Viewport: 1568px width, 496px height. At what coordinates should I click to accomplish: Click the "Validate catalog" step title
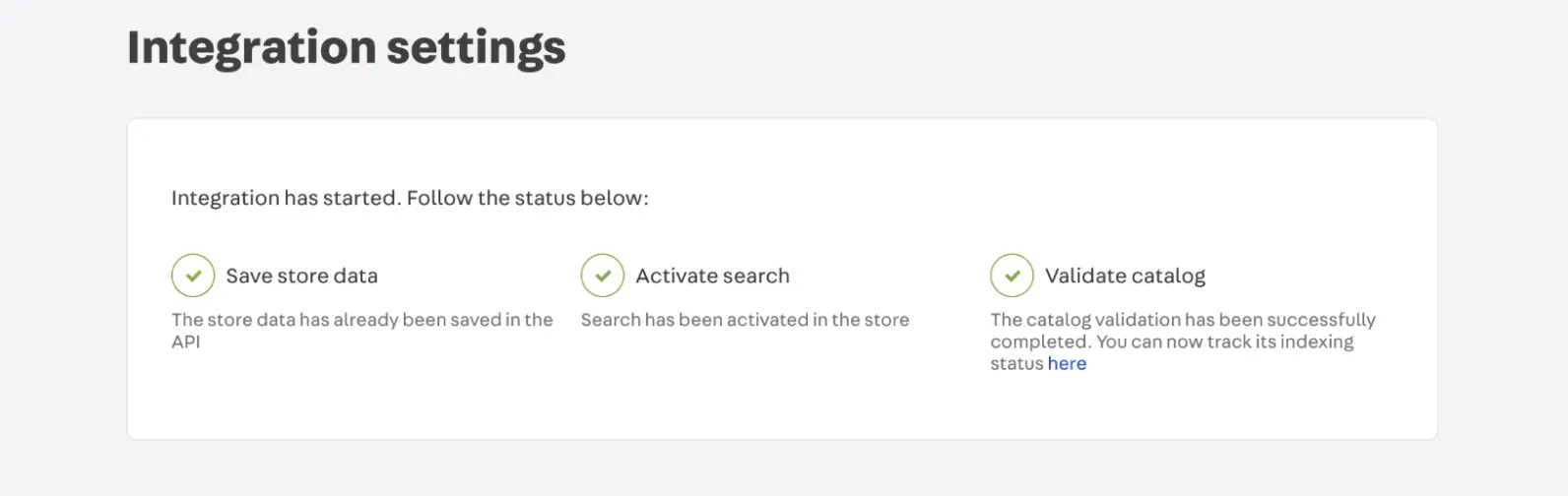point(1125,276)
